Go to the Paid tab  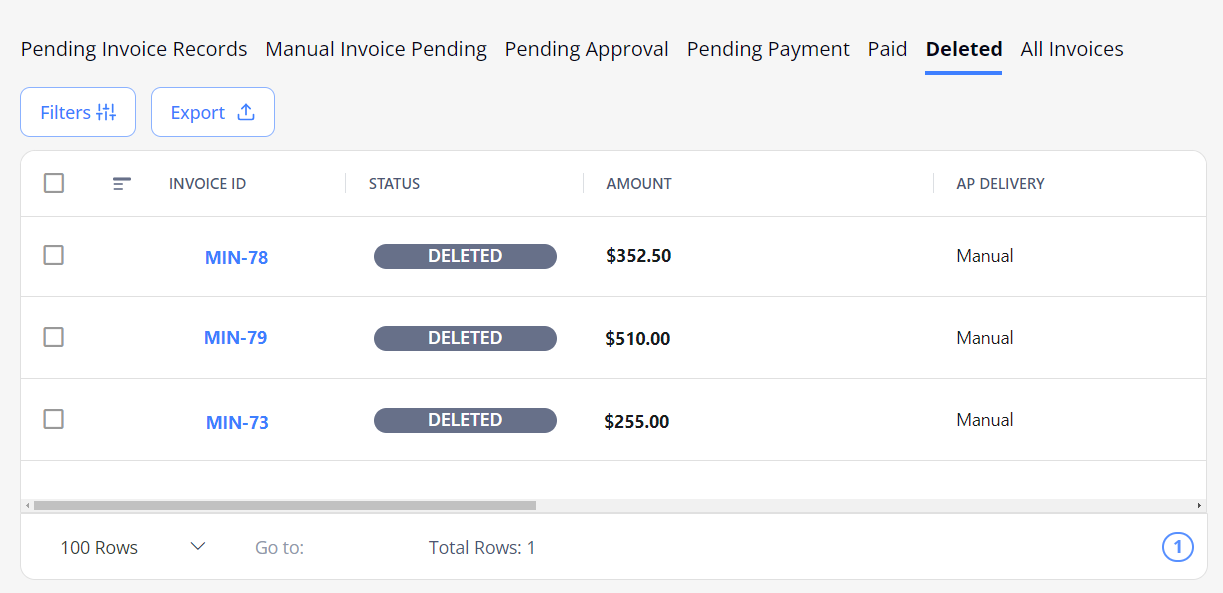click(888, 49)
